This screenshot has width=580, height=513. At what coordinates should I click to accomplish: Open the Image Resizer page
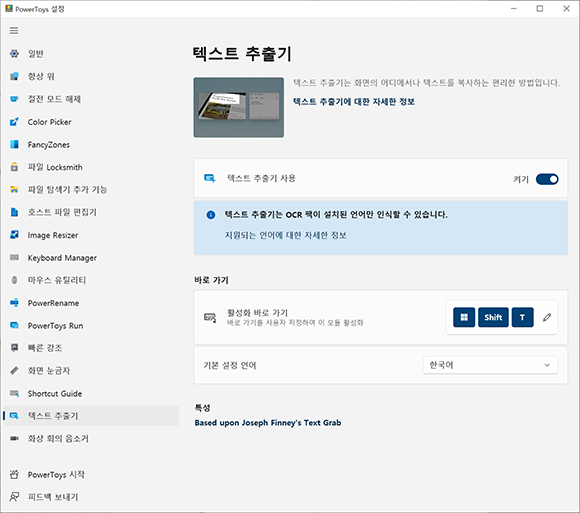(x=91, y=235)
